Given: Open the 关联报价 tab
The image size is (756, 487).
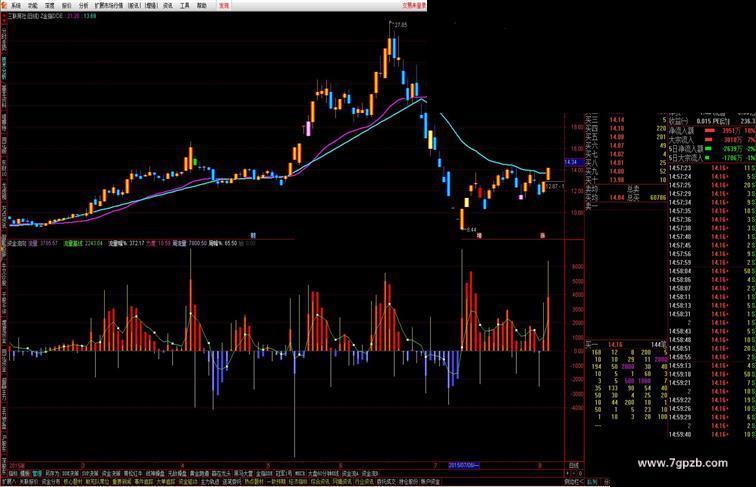Looking at the screenshot, I should click(x=29, y=481).
